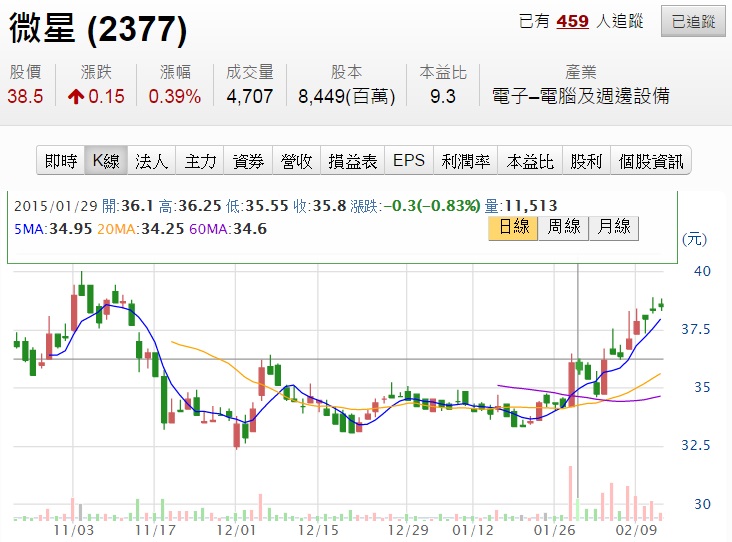This screenshot has width=732, height=542.
Task: Click the 11/03 date axis label
Action: 73,530
